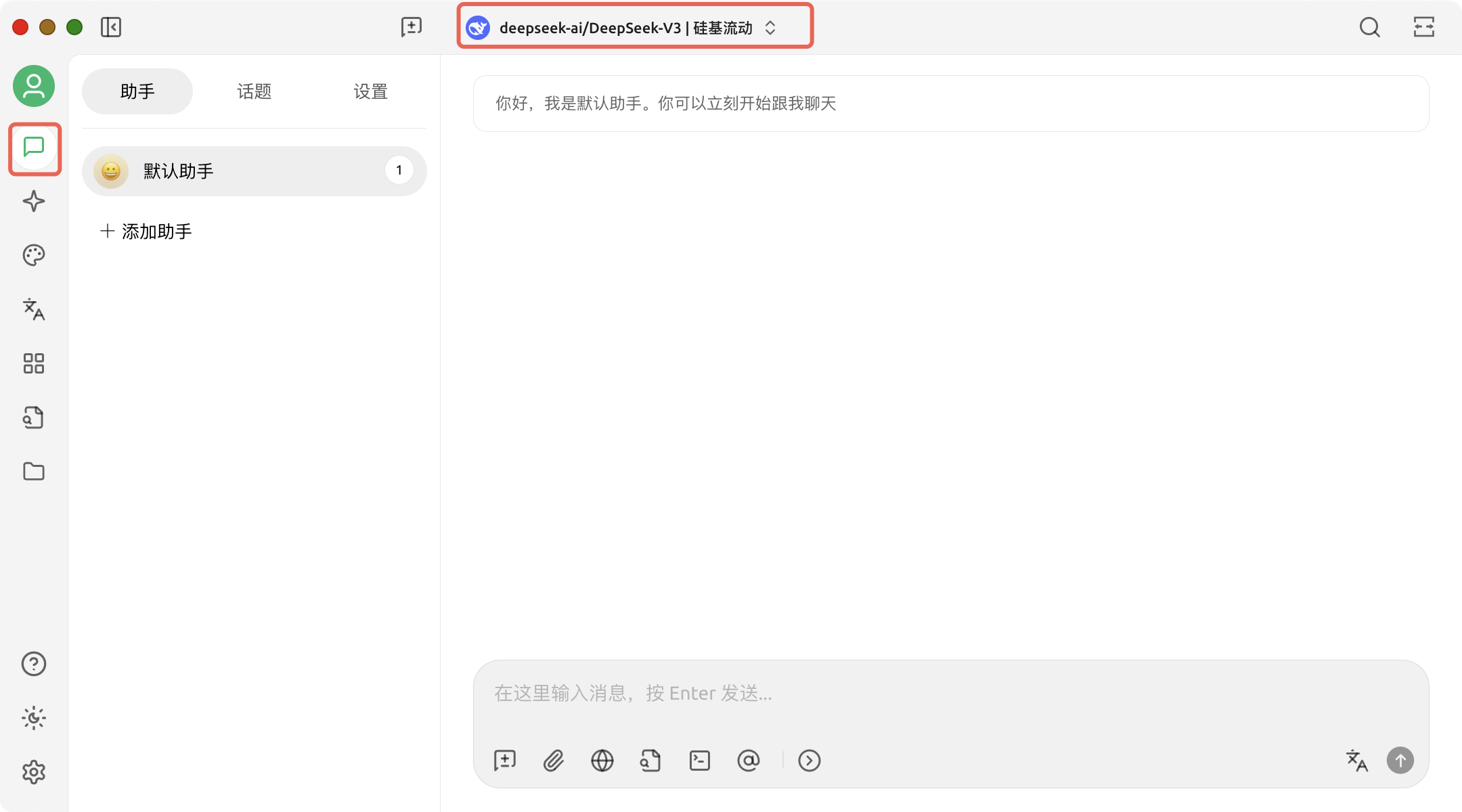Open the mini apps grid icon
Screen dimensions: 1462x812
34,363
